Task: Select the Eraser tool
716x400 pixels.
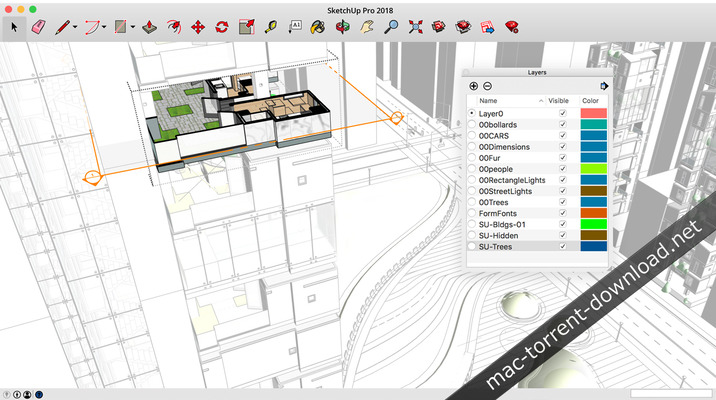Action: [x=38, y=25]
